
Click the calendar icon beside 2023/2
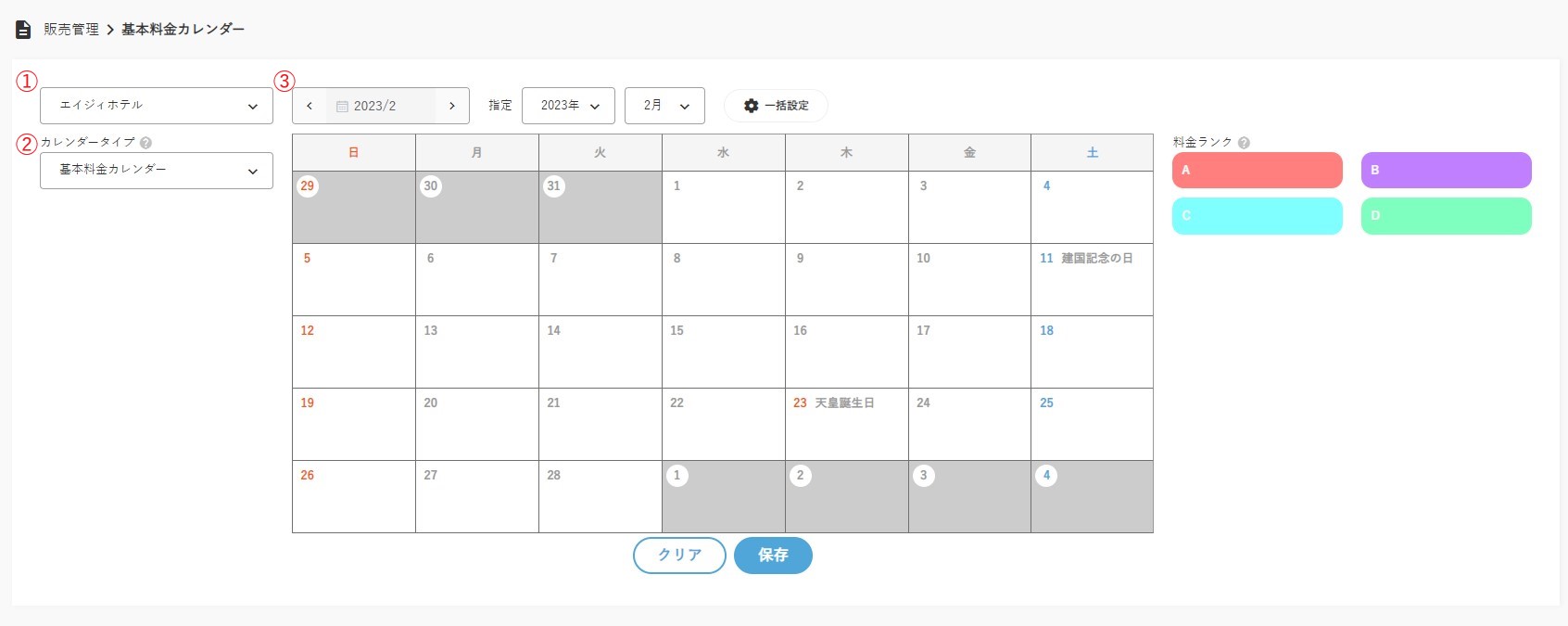pyautogui.click(x=342, y=107)
